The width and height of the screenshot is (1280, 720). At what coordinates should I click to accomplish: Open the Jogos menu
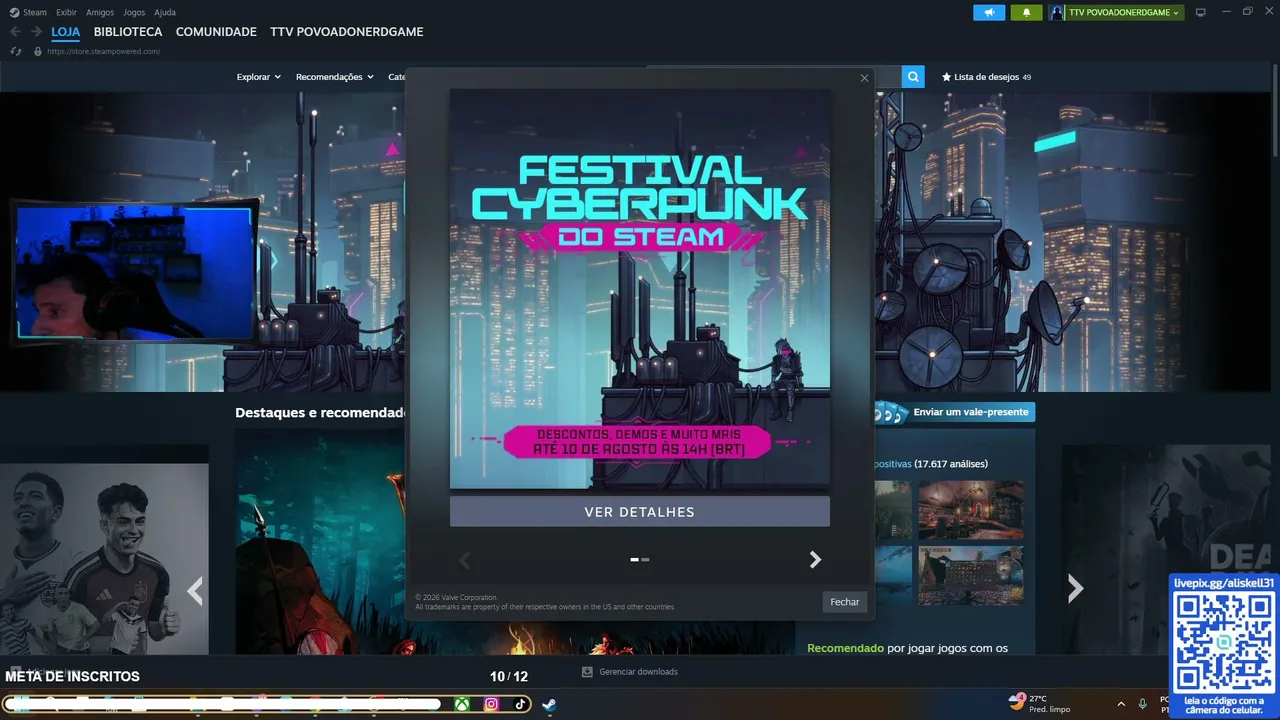click(x=134, y=12)
